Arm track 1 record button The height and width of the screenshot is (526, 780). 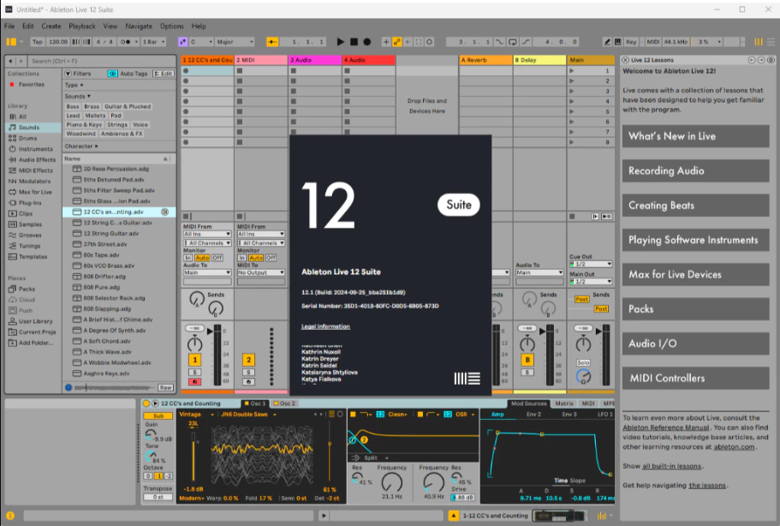point(195,382)
